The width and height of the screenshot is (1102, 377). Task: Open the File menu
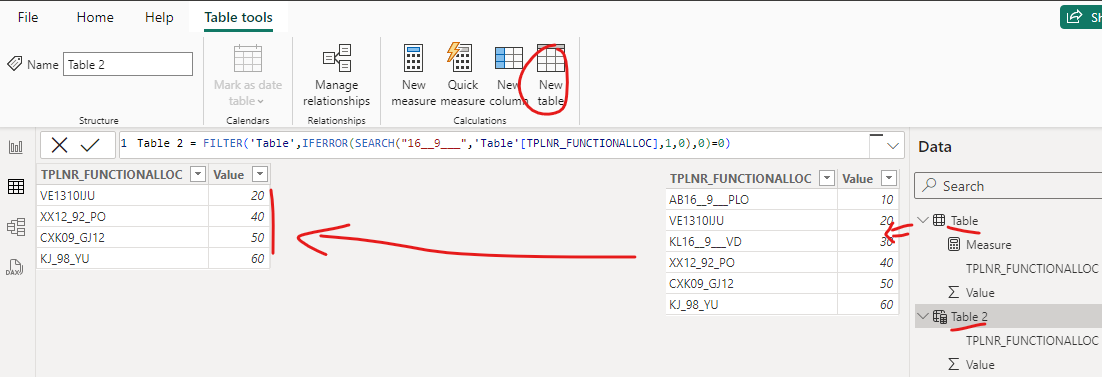[x=28, y=17]
